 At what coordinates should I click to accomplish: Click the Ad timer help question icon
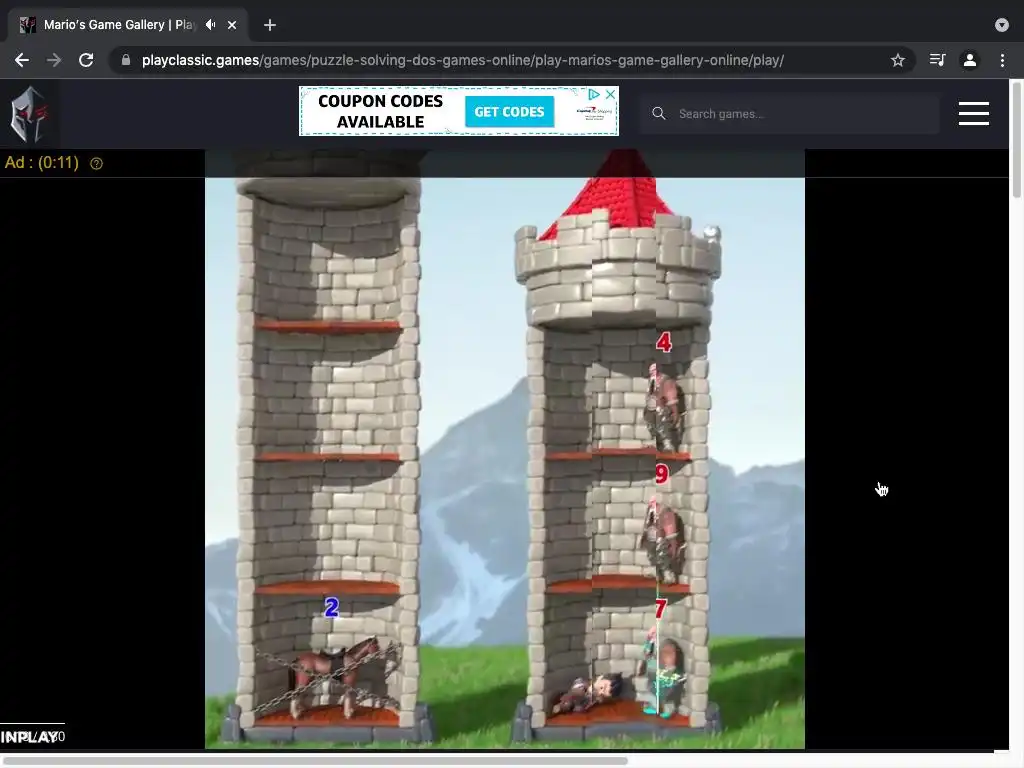(97, 163)
